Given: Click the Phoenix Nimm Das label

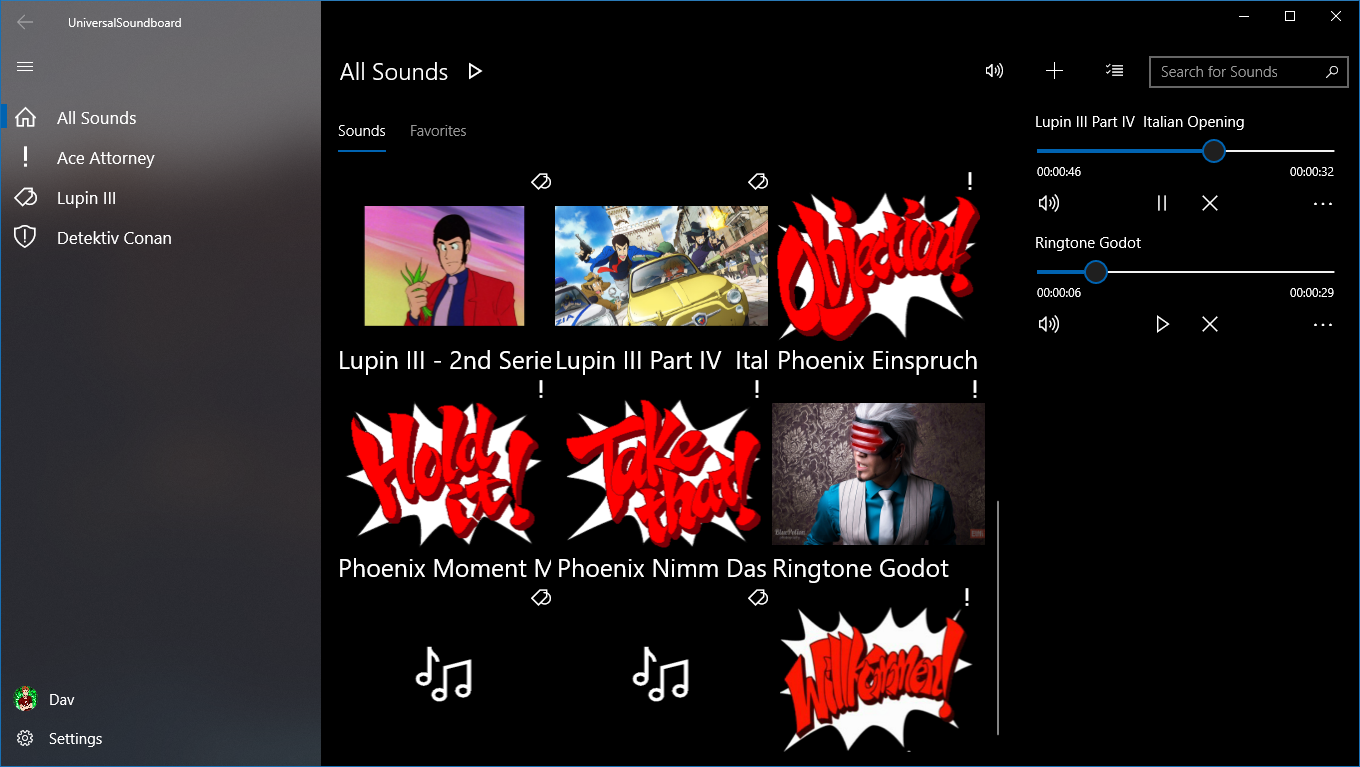Looking at the screenshot, I should click(x=661, y=569).
